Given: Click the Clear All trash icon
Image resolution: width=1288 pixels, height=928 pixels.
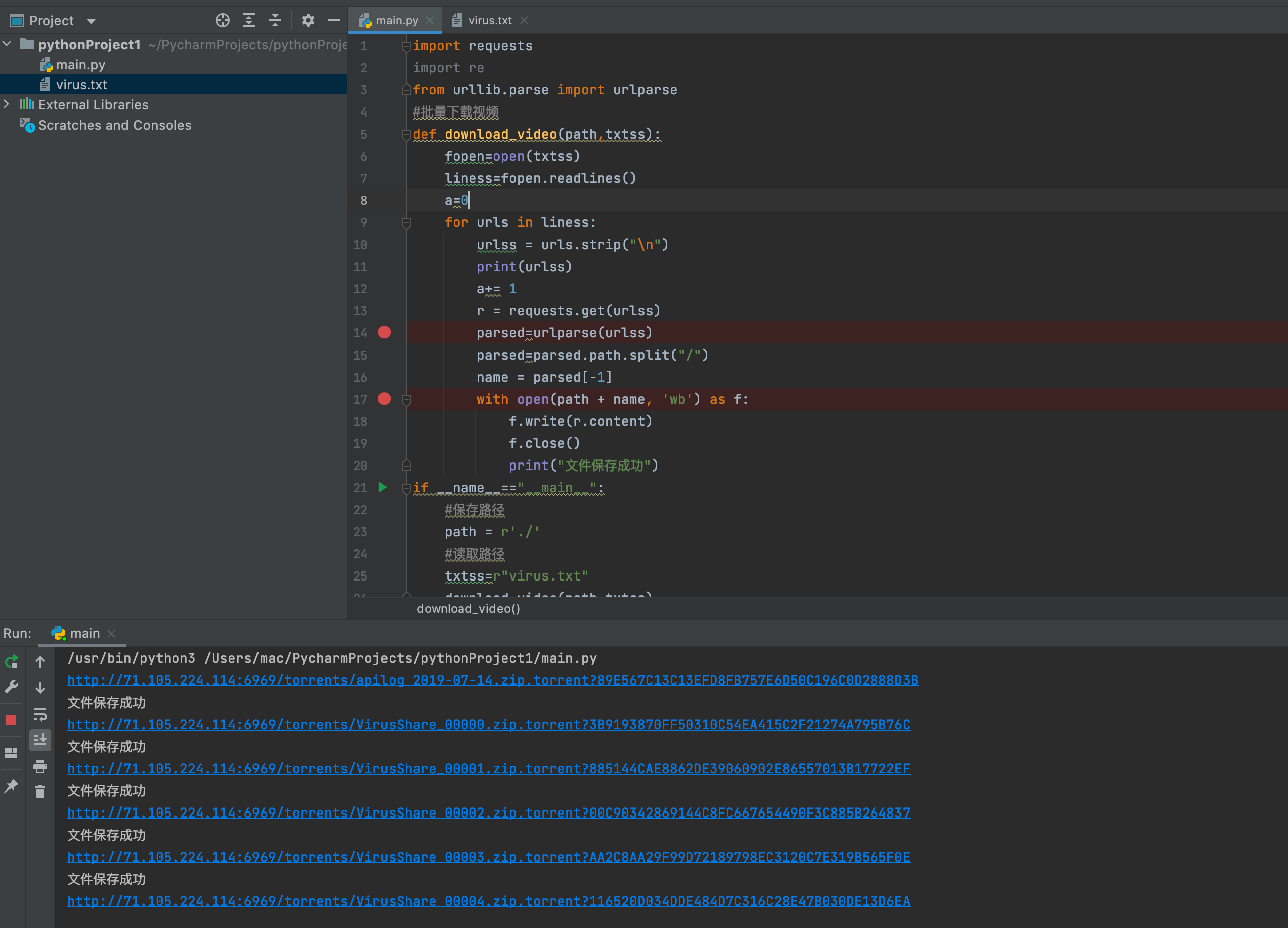Looking at the screenshot, I should click(x=40, y=791).
